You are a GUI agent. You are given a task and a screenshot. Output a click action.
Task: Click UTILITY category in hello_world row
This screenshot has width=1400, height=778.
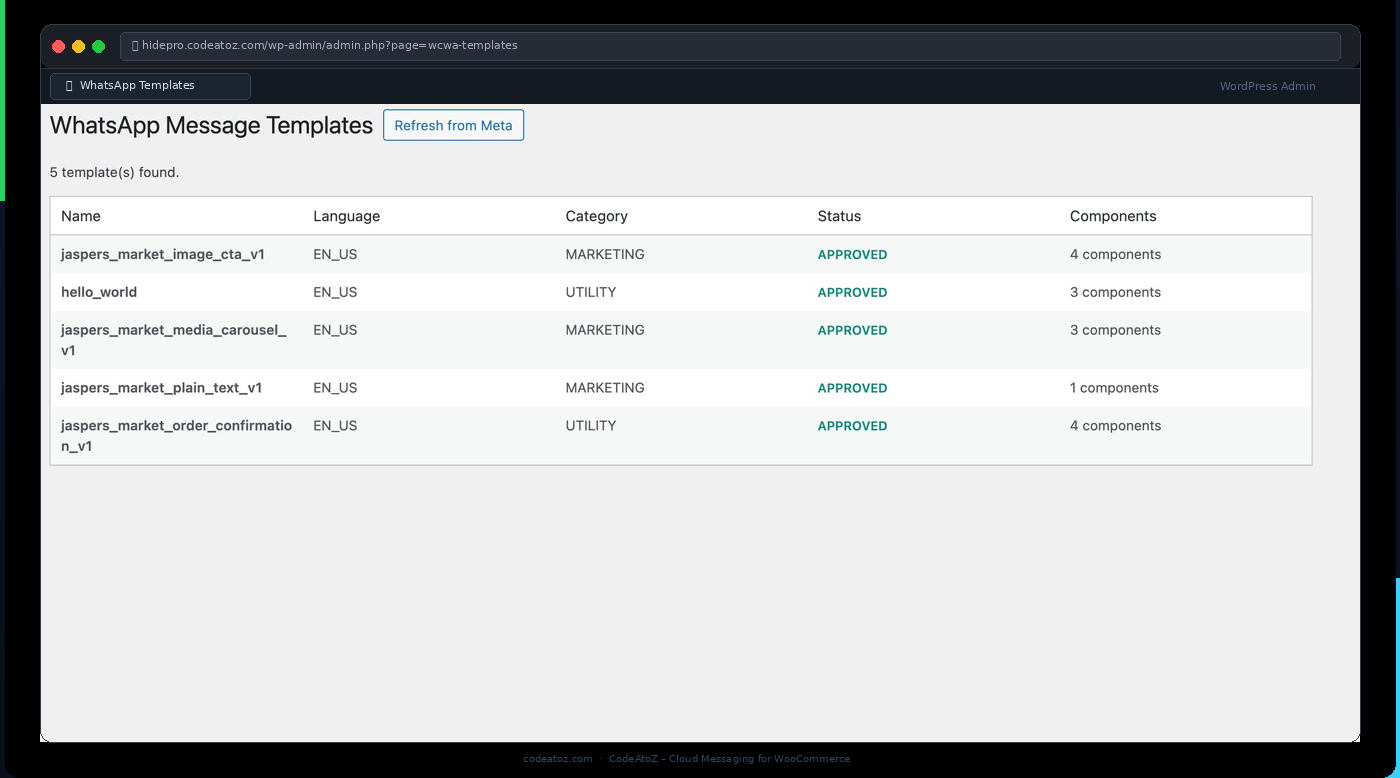590,292
